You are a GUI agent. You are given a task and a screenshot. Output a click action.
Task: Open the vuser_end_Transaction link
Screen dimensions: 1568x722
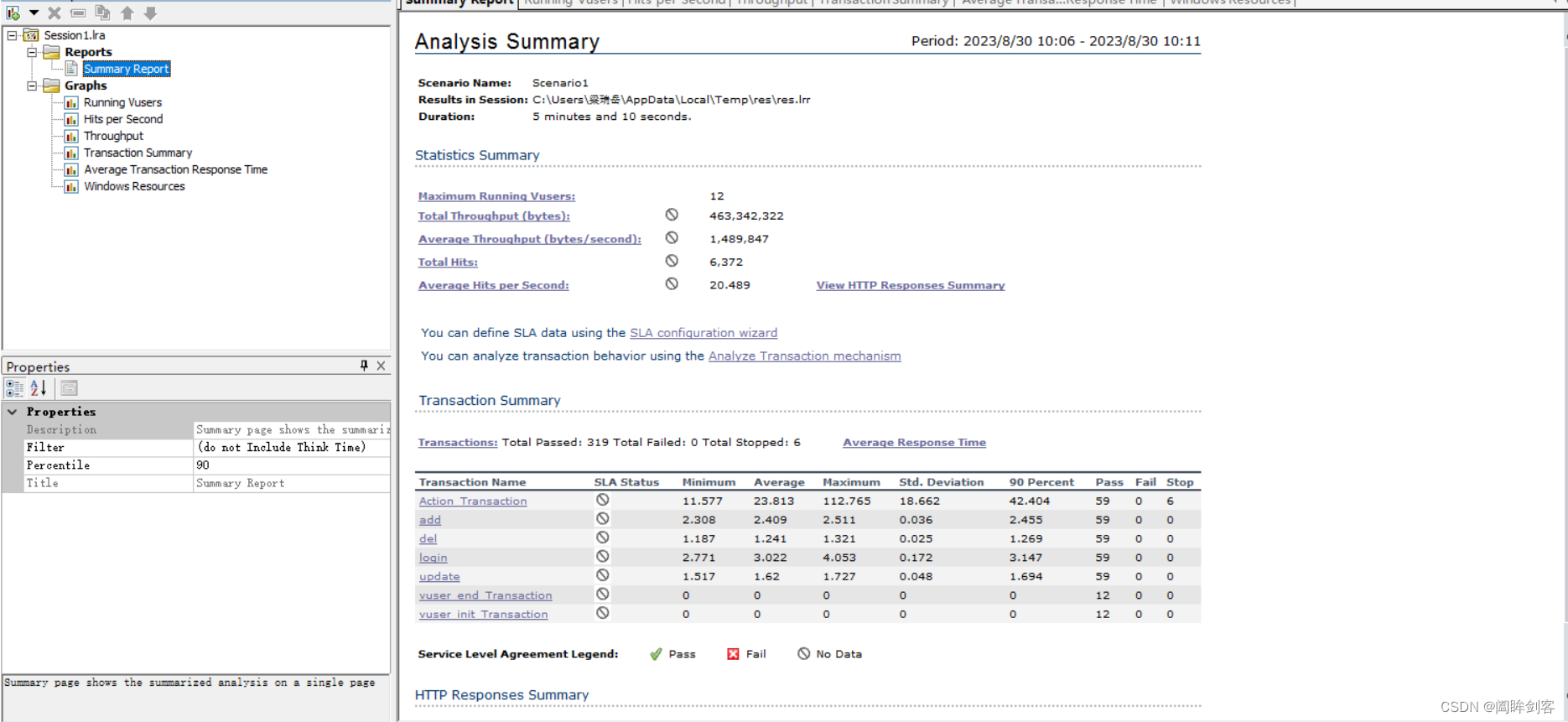(485, 596)
